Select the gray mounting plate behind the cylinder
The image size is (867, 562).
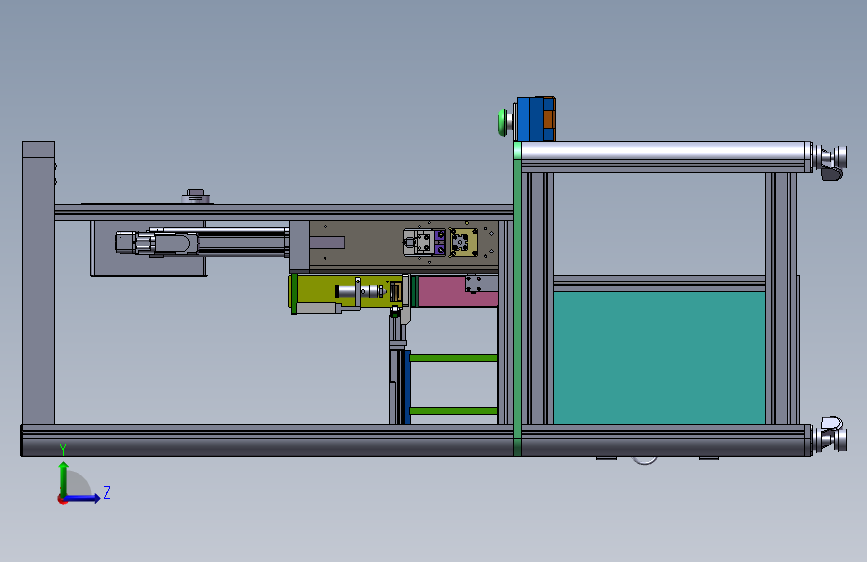tap(148, 248)
